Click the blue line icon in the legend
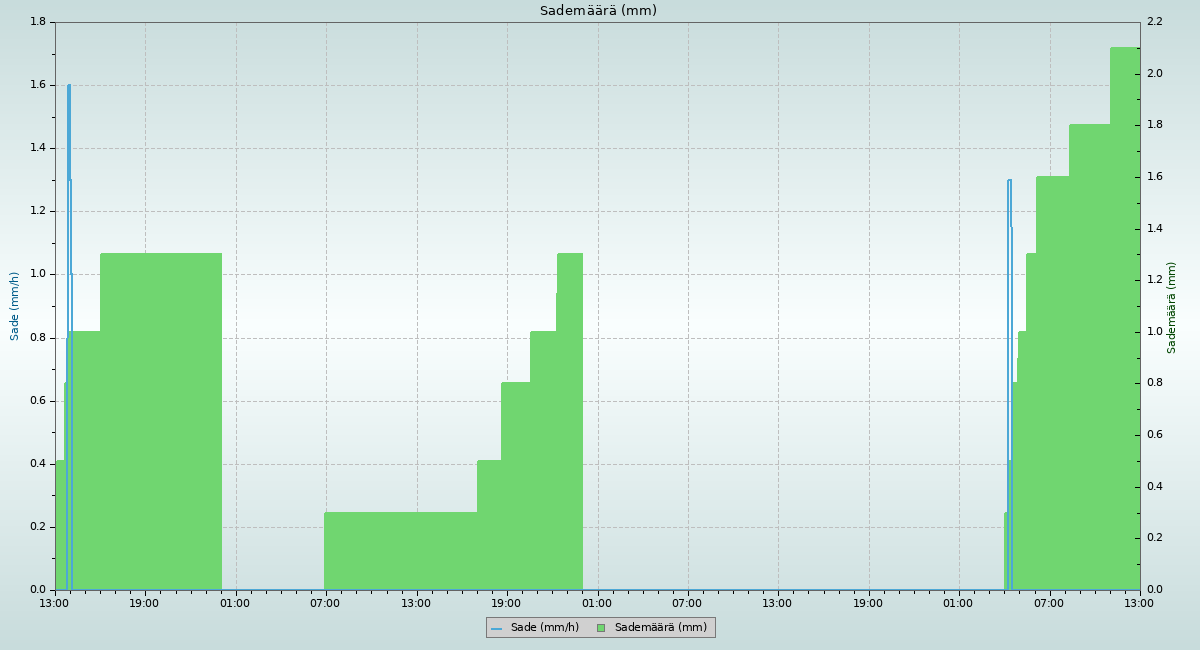1200x650 pixels. (496, 628)
